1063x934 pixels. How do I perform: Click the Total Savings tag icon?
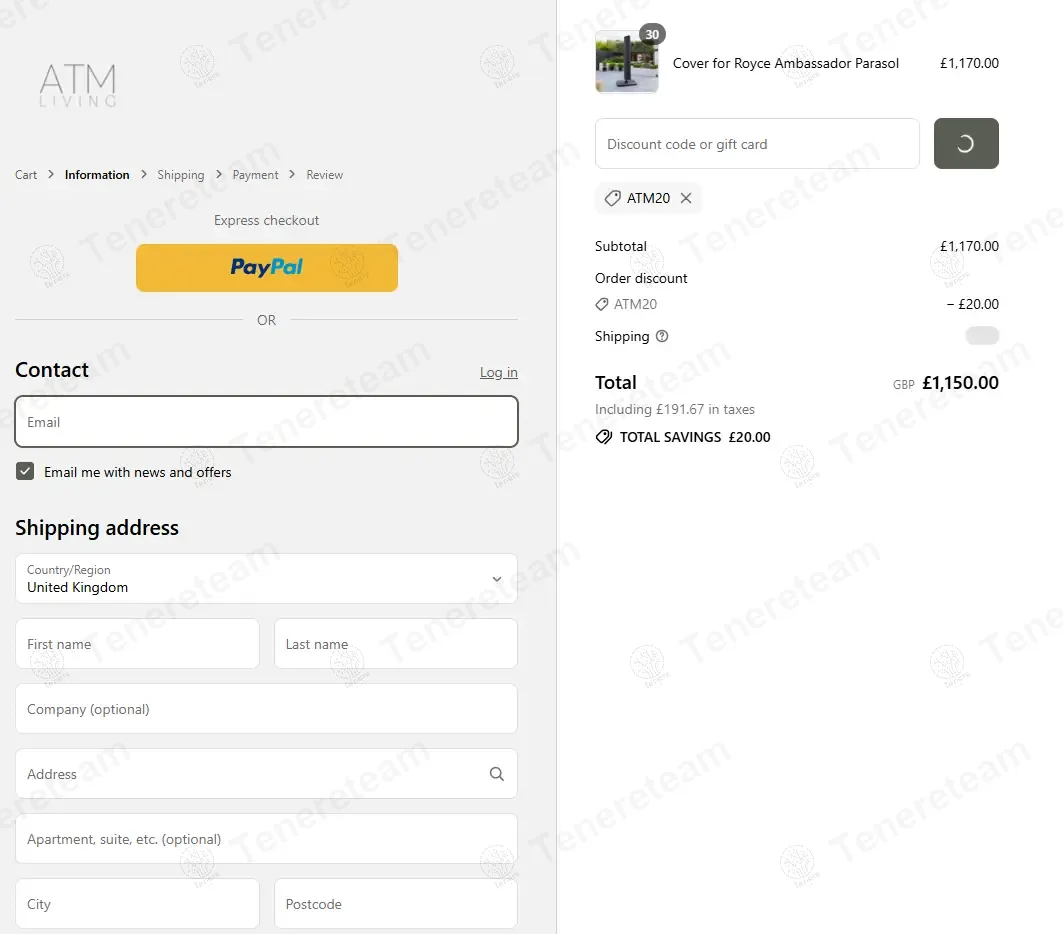[x=604, y=437]
